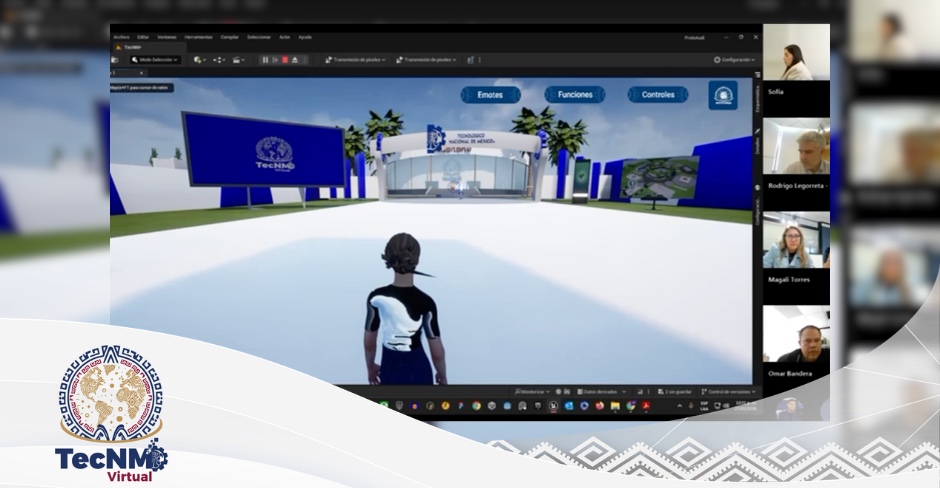The width and height of the screenshot is (940, 488).
Task: Advance simulation by one frame
Action: [x=275, y=60]
